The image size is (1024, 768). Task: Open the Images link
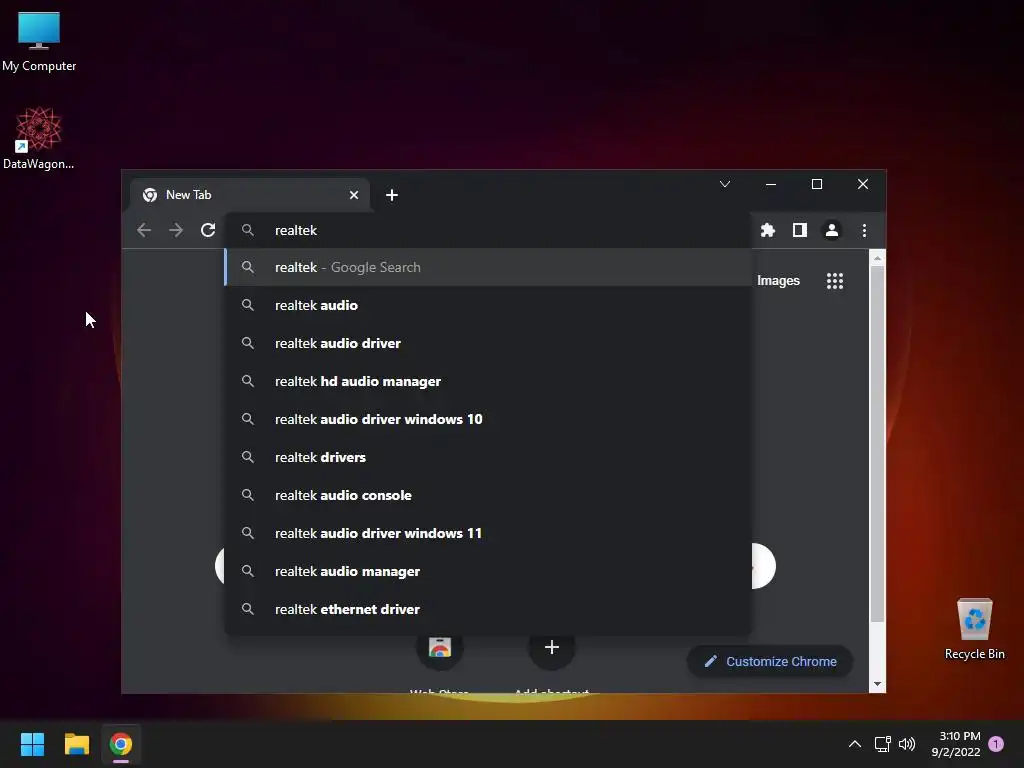click(x=778, y=280)
